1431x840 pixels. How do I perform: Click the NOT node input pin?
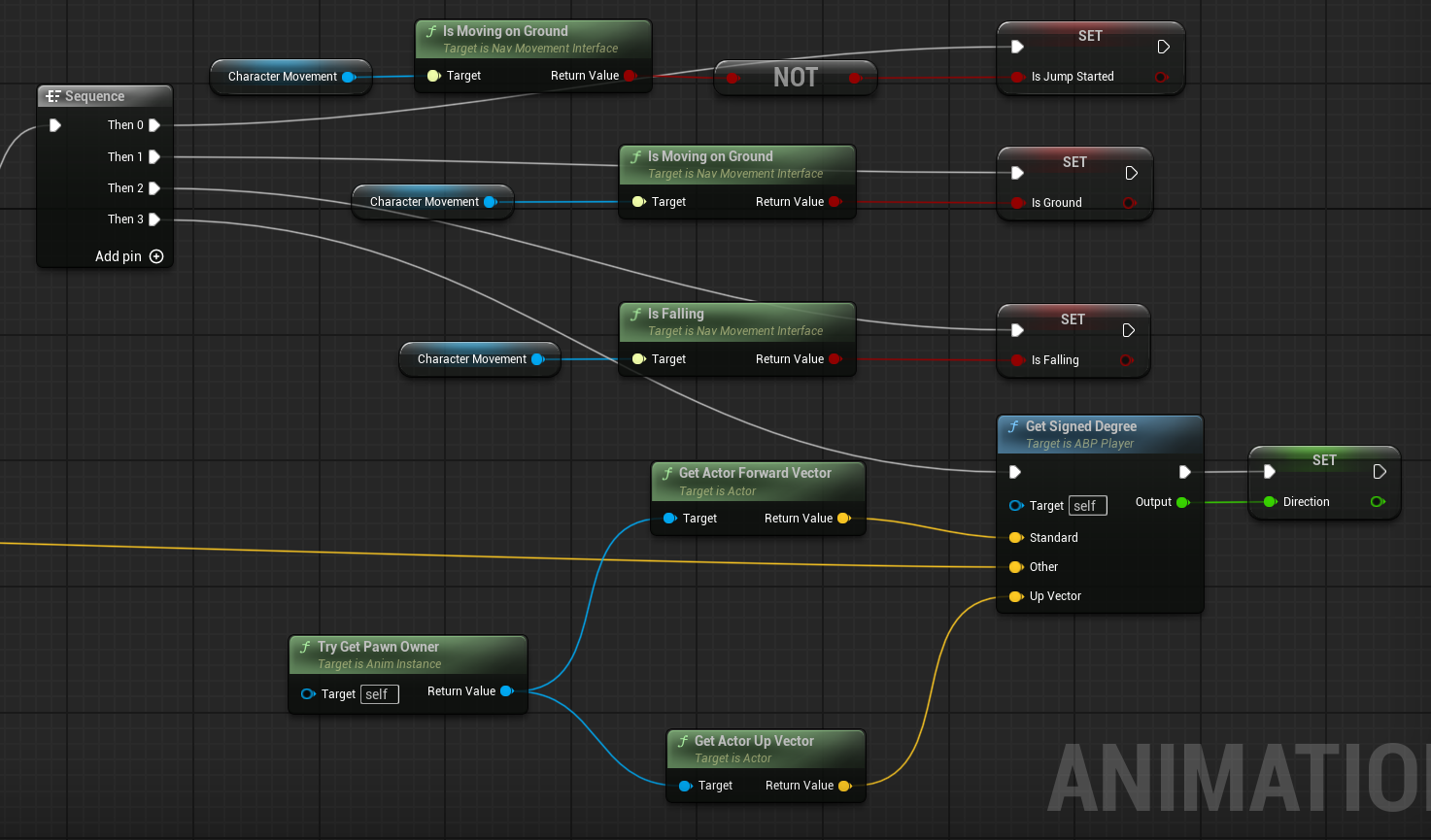[x=733, y=78]
